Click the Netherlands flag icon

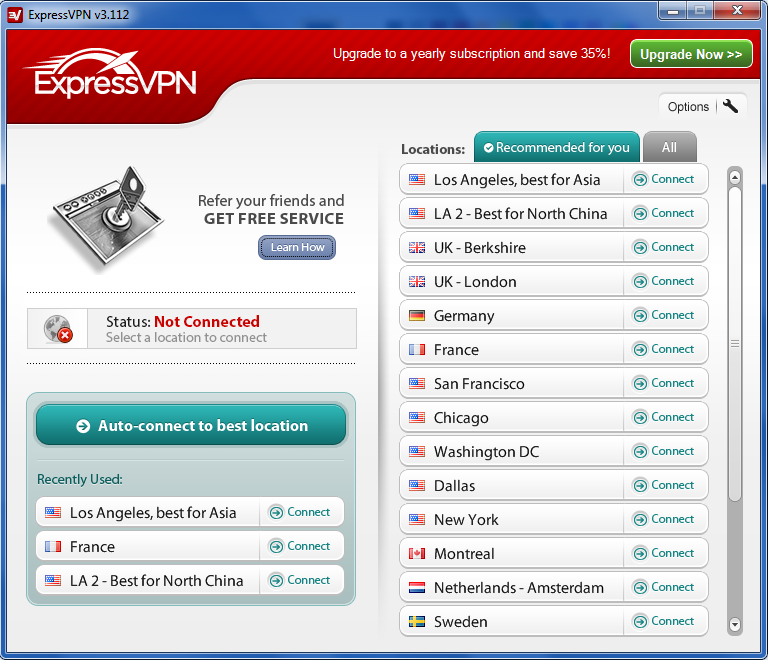click(417, 588)
